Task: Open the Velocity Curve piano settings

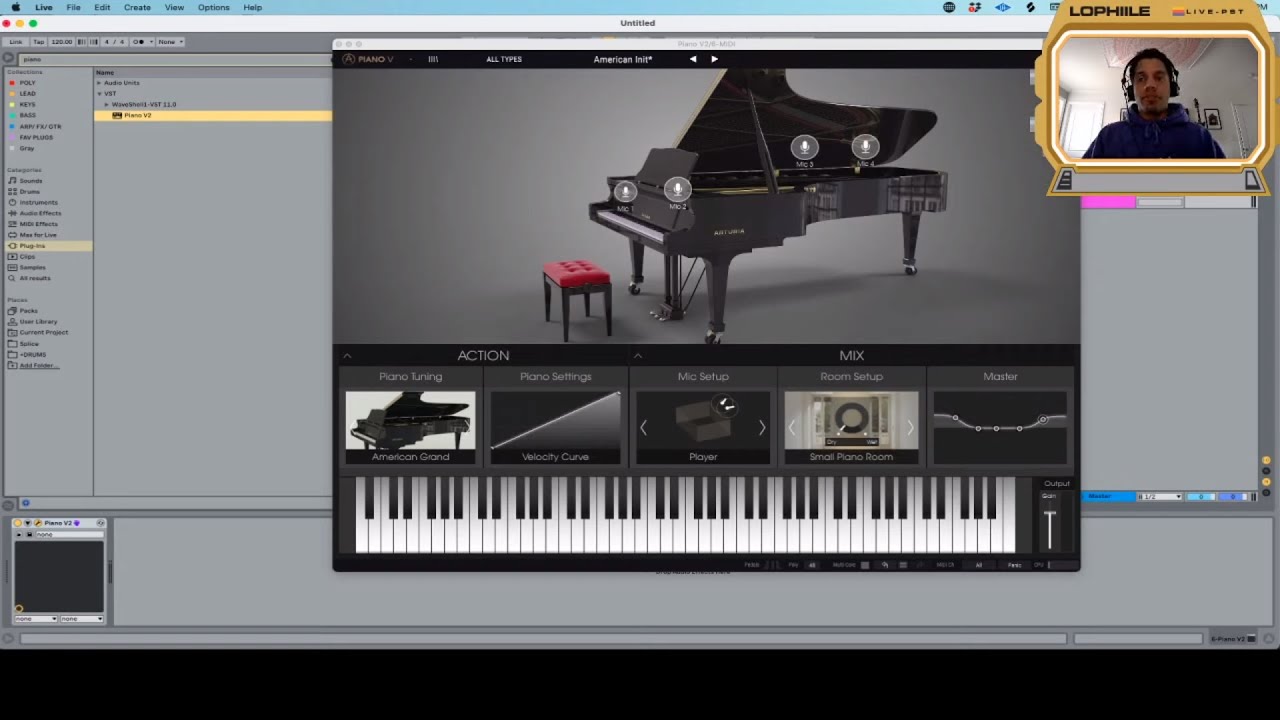Action: 555,428
